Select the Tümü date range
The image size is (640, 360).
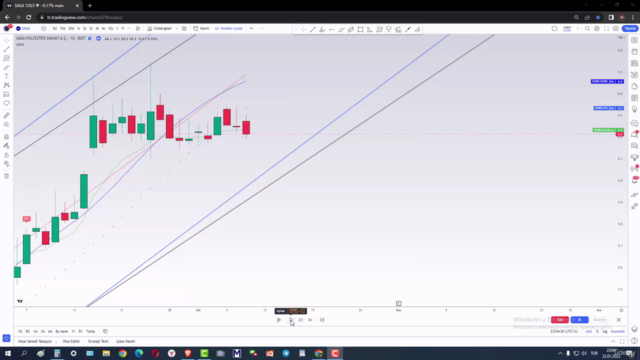pos(90,331)
